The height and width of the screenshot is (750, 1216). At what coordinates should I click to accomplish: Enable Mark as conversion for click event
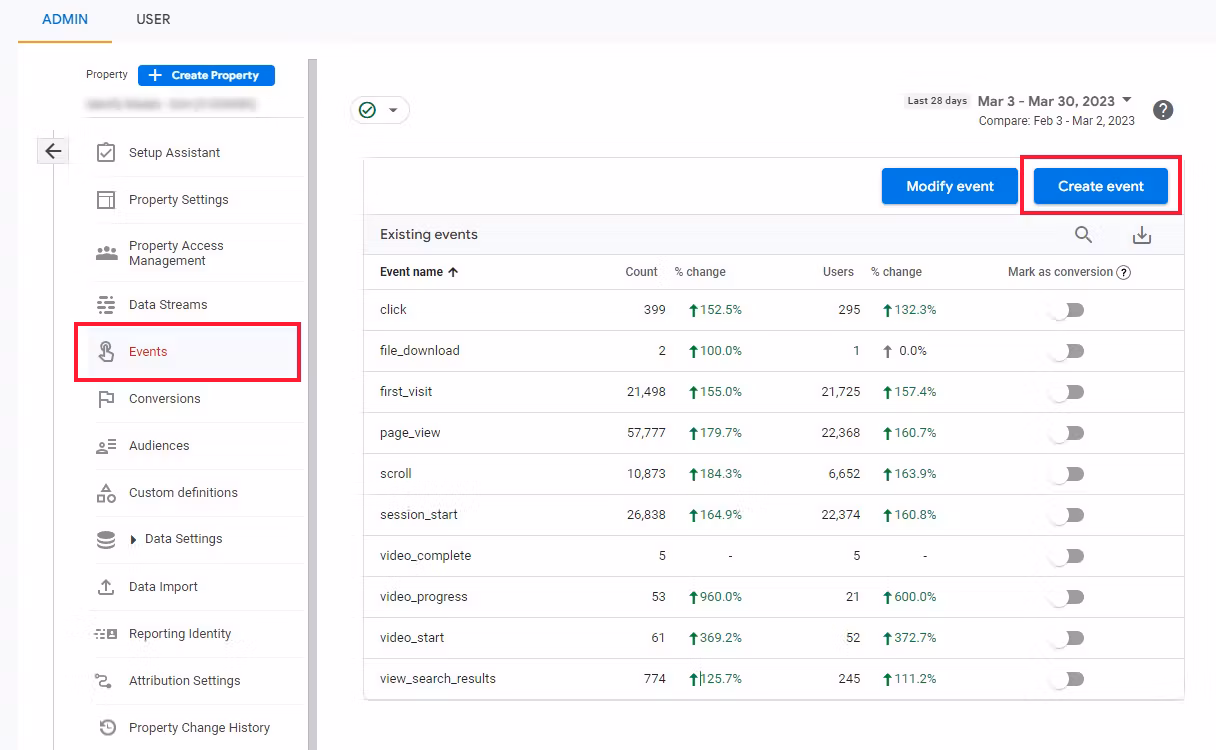[1066, 310]
